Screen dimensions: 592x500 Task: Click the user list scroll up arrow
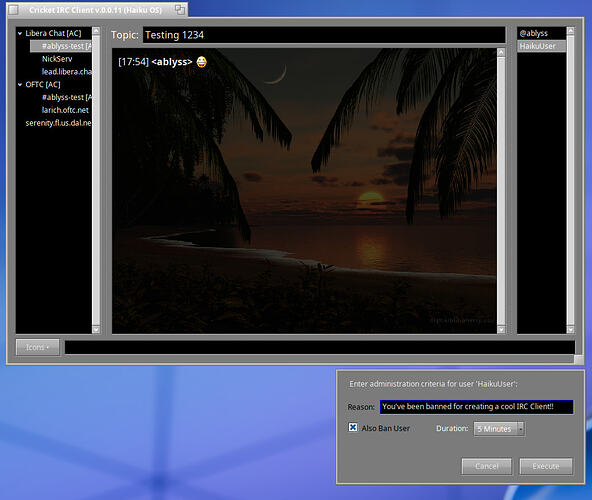[570, 31]
